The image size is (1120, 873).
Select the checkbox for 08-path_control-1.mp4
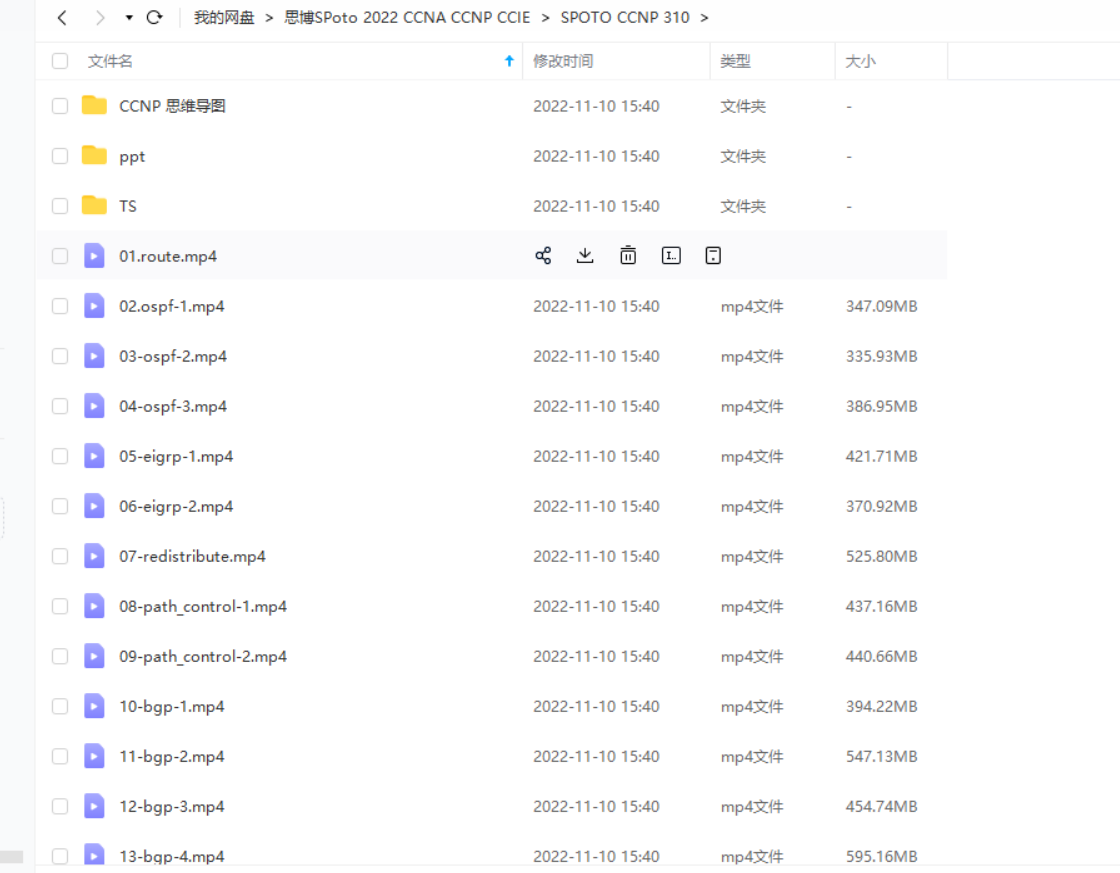point(60,607)
